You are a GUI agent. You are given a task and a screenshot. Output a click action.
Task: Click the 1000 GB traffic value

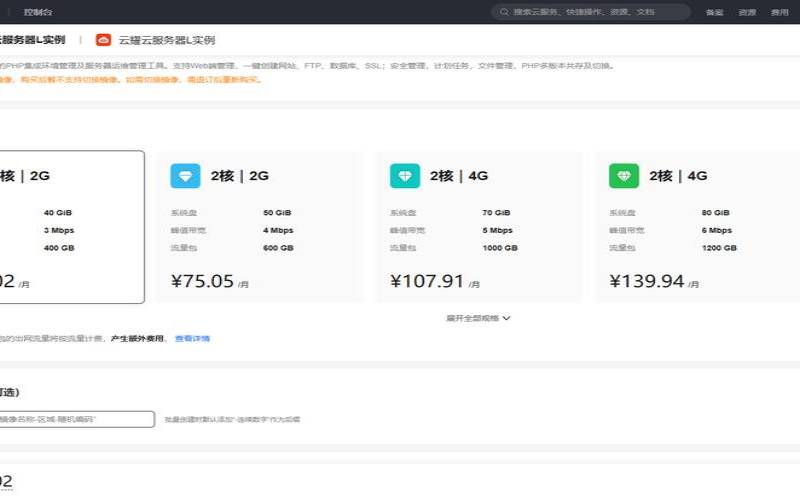(x=500, y=248)
